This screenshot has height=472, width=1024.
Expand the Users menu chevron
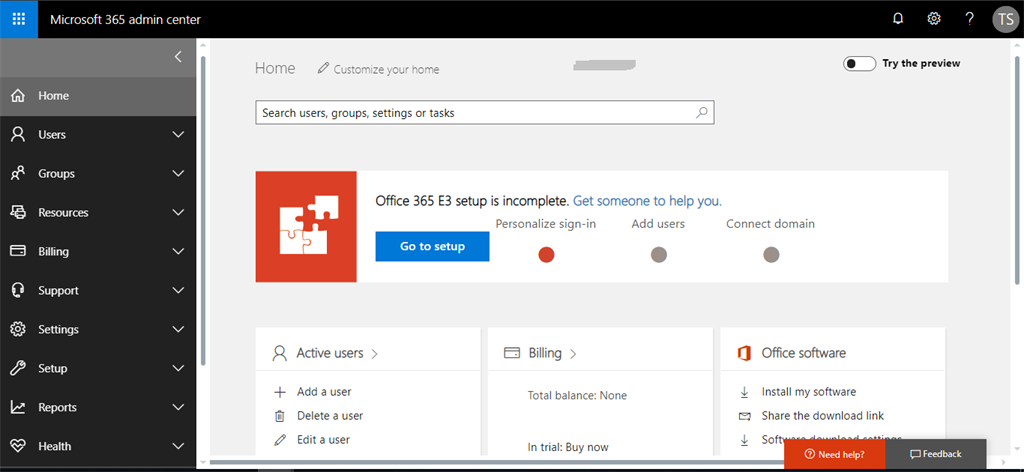click(x=178, y=134)
